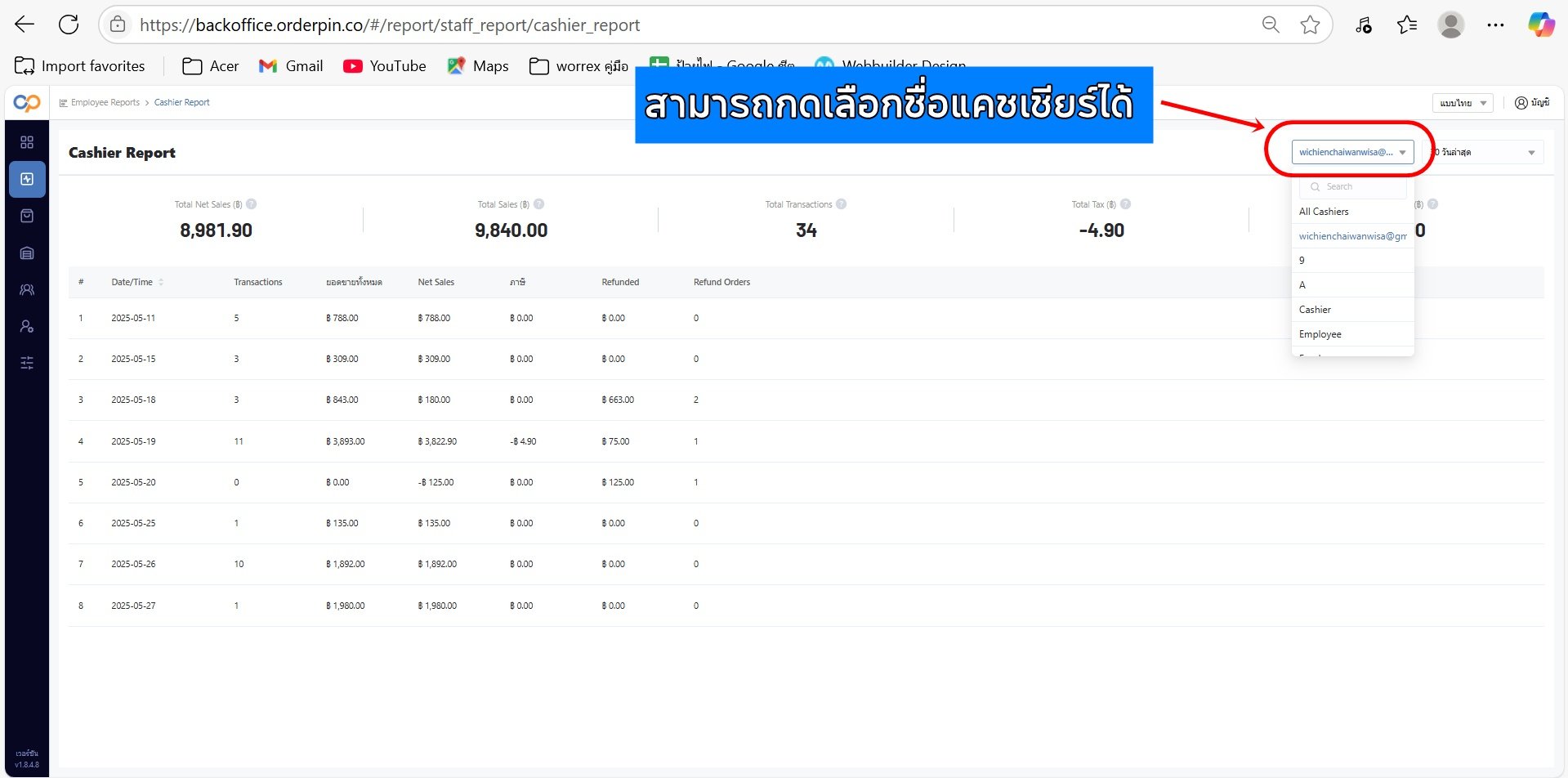
Task: Open the Gmail bookmark
Action: [291, 66]
